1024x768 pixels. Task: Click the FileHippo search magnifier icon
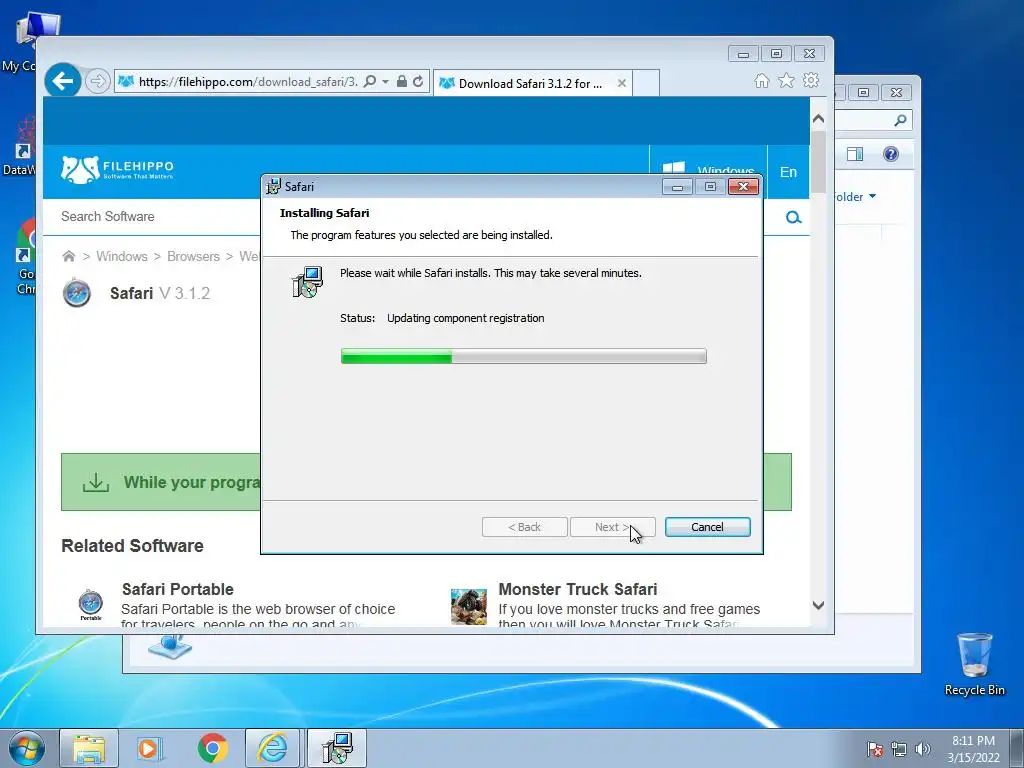click(x=793, y=217)
